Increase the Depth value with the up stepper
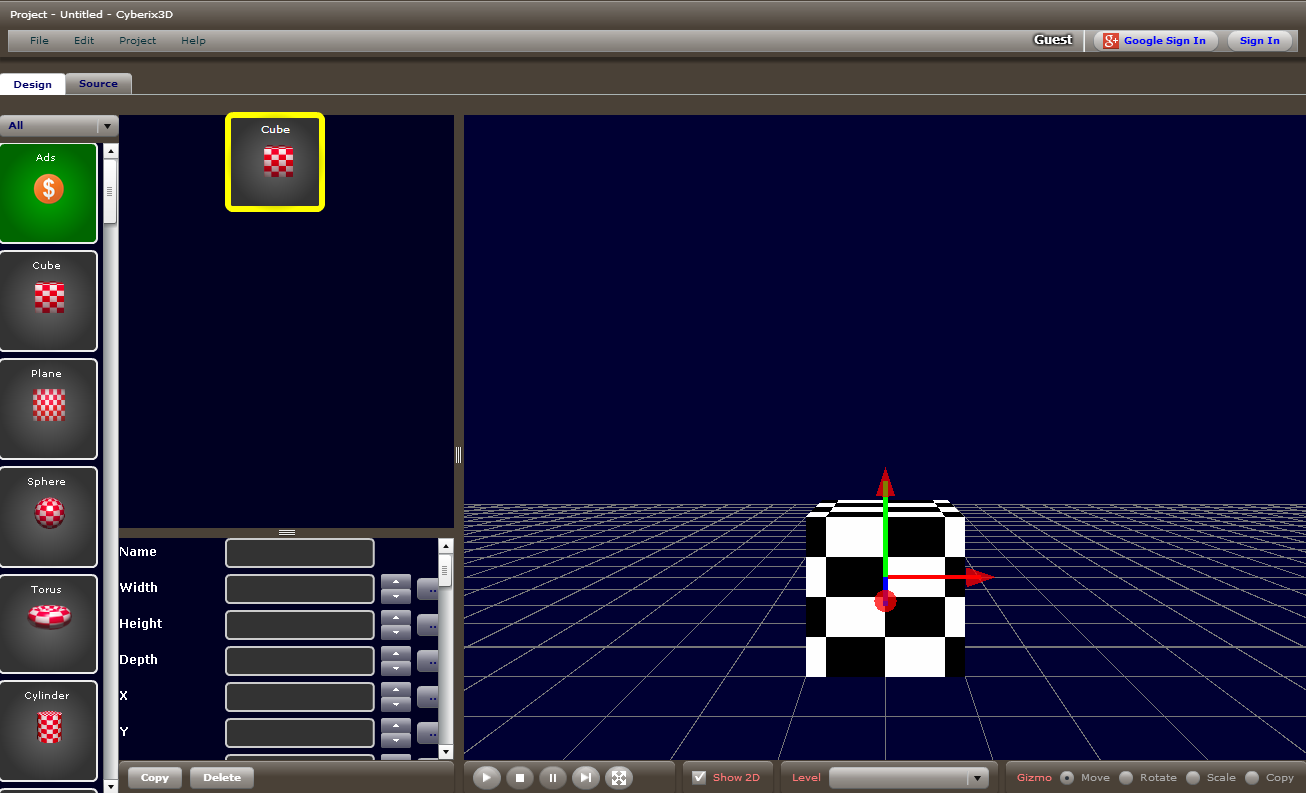The width and height of the screenshot is (1306, 793). coord(396,653)
